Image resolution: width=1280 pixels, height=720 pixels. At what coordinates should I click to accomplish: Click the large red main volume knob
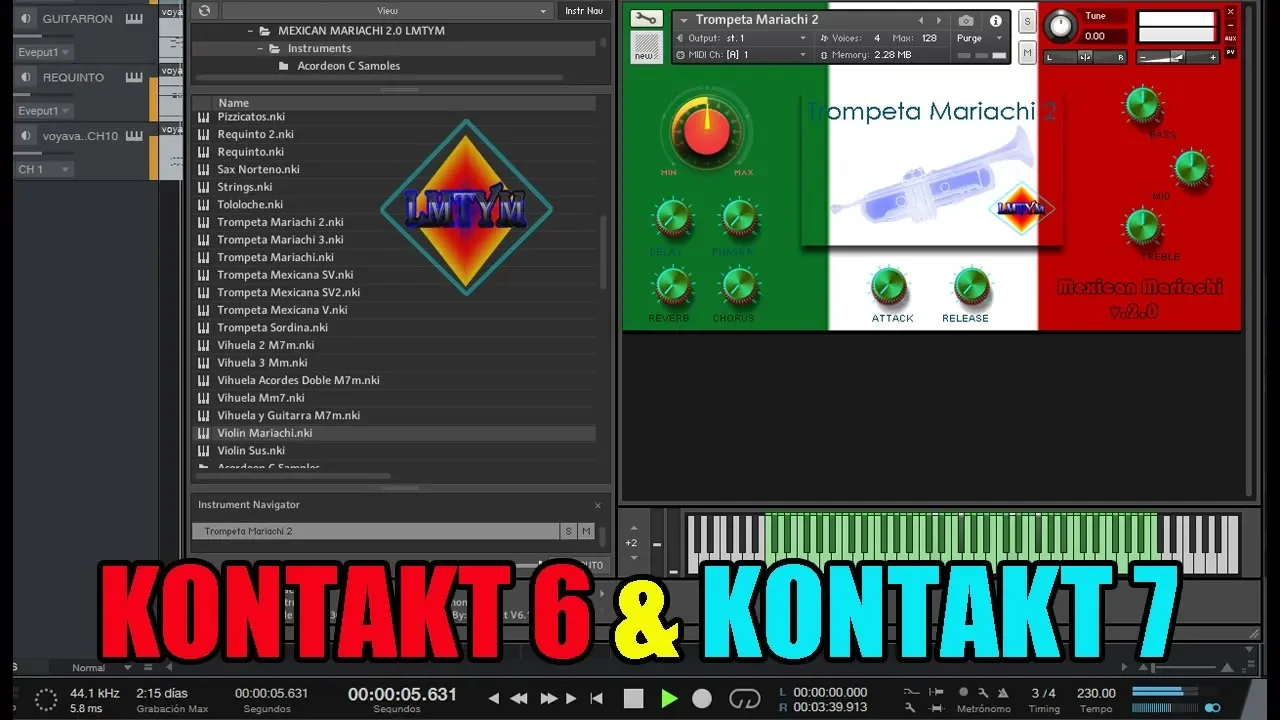point(707,133)
